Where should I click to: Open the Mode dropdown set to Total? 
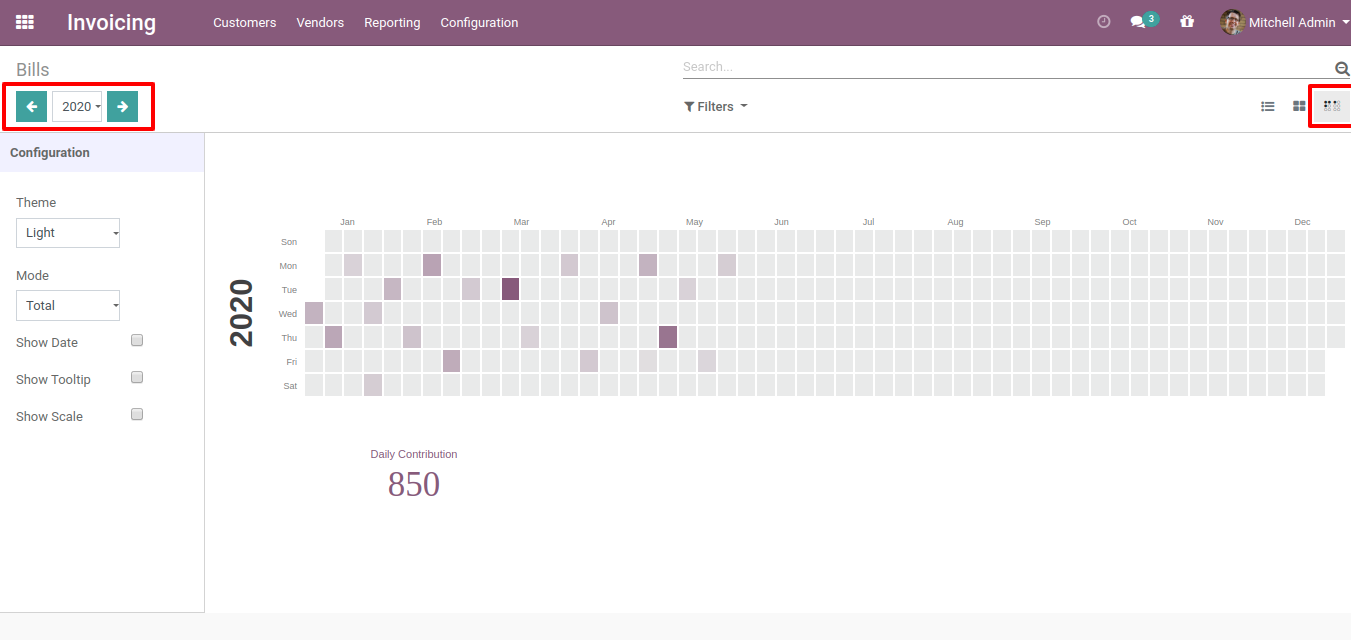point(68,306)
